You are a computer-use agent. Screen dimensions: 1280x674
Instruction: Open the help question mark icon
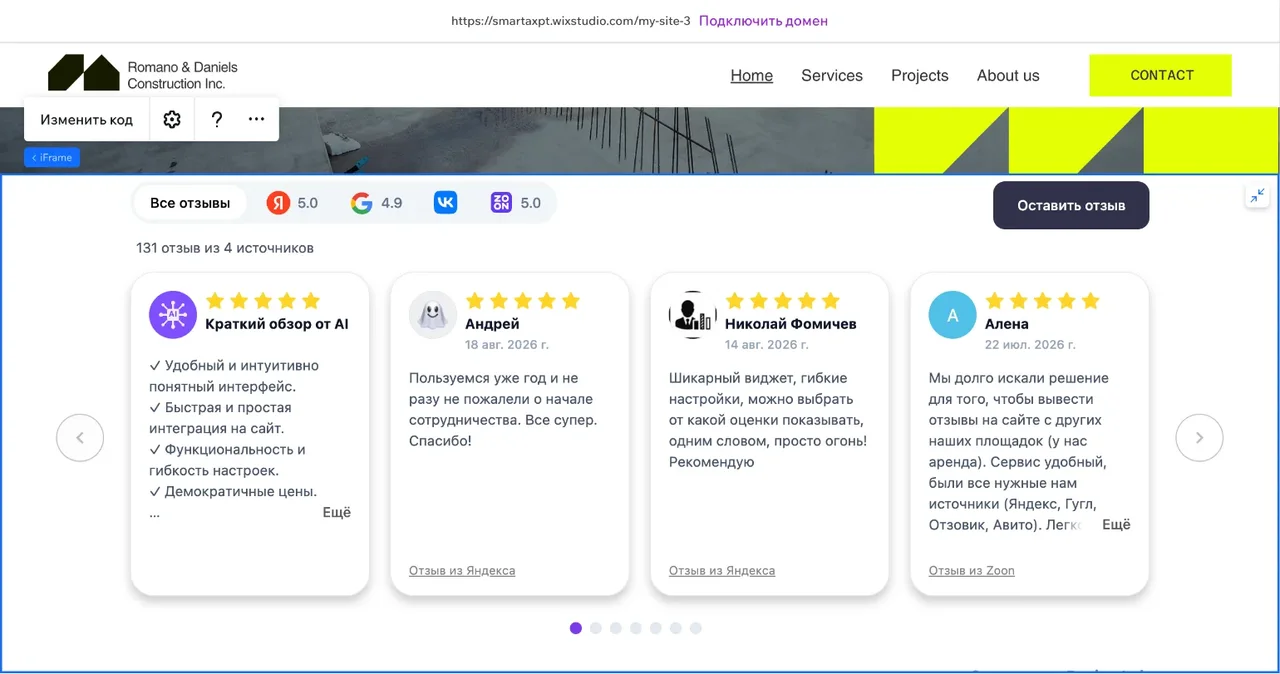[x=217, y=119]
